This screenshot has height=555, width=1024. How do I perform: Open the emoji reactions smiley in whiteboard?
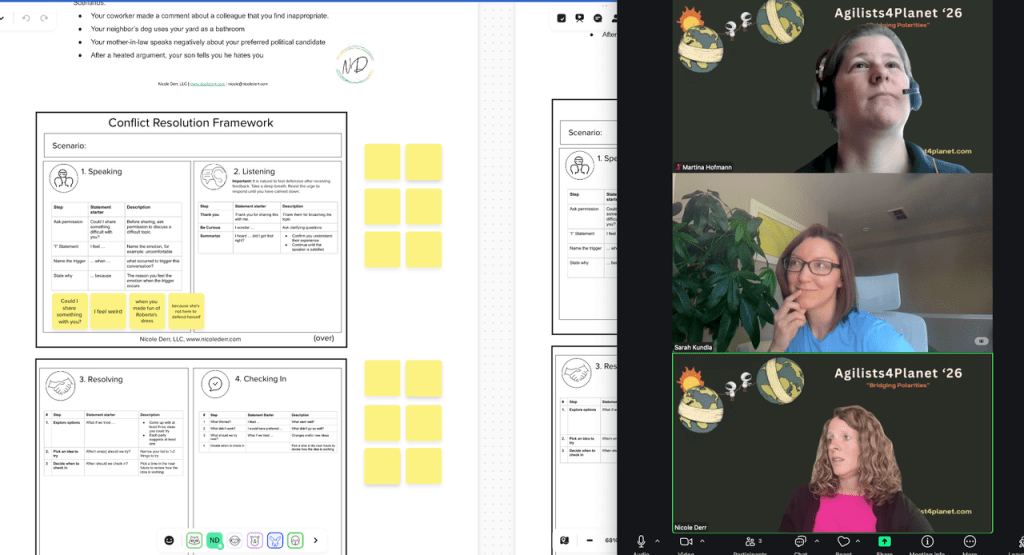coord(169,541)
